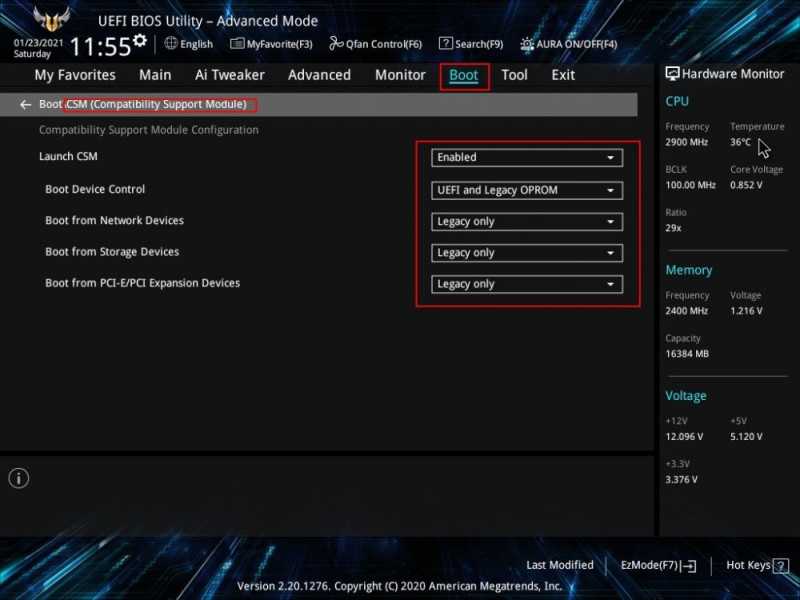Expand the Launch CSM Enabled dropdown

[x=527, y=158]
